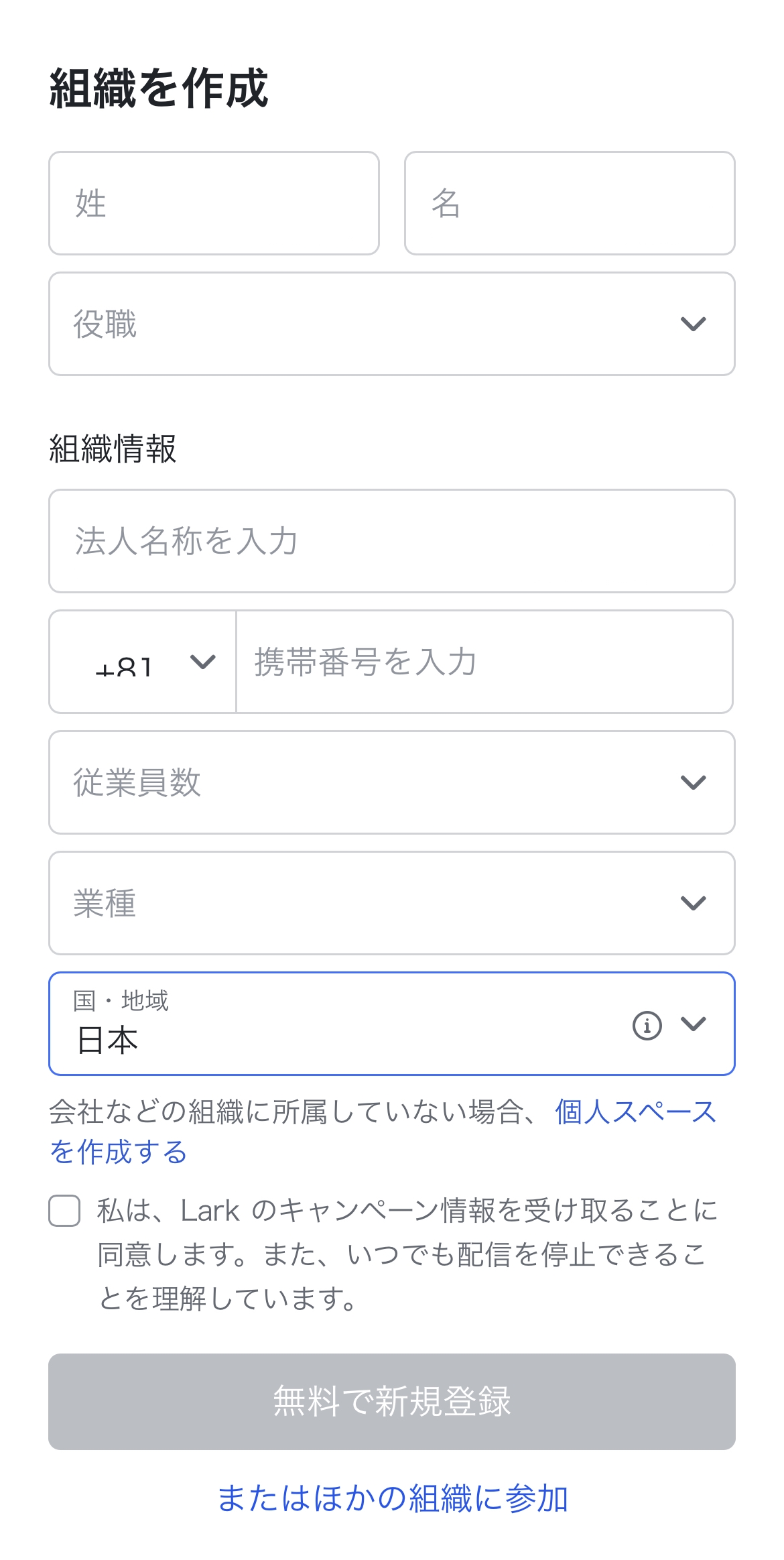Click the 組織情報 section label
784x1560 pixels.
pos(113,448)
